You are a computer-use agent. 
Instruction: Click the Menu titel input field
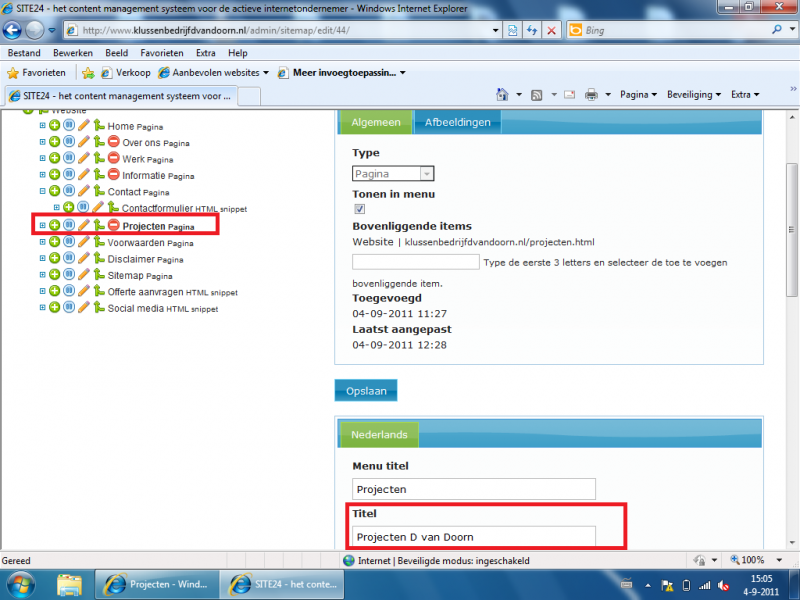coord(473,490)
